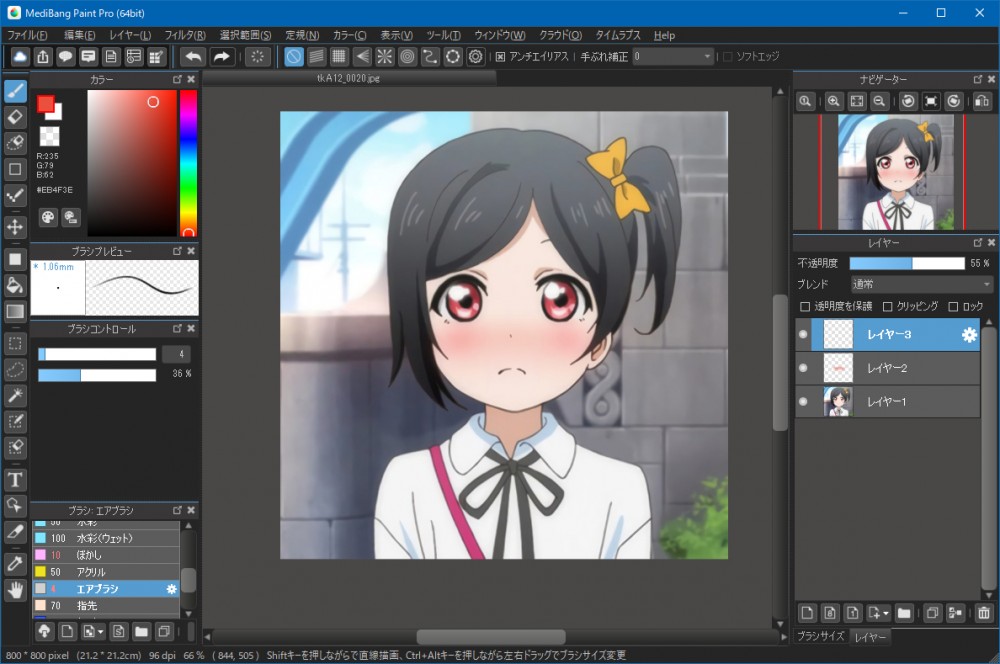
Task: Toggle アンチエイリアス checkbox
Action: click(x=501, y=57)
